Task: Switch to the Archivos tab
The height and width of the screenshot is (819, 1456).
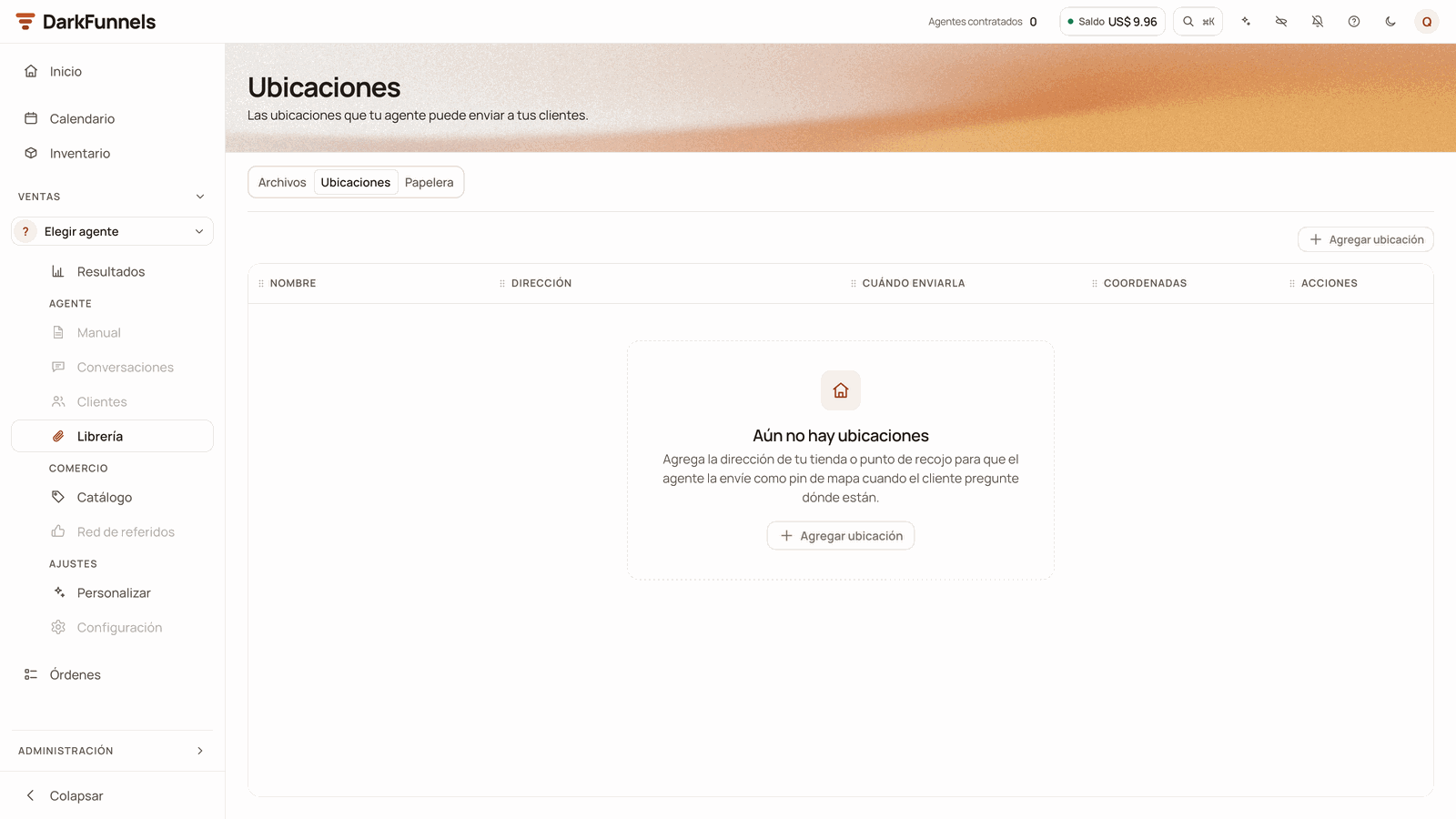Action: (x=282, y=182)
